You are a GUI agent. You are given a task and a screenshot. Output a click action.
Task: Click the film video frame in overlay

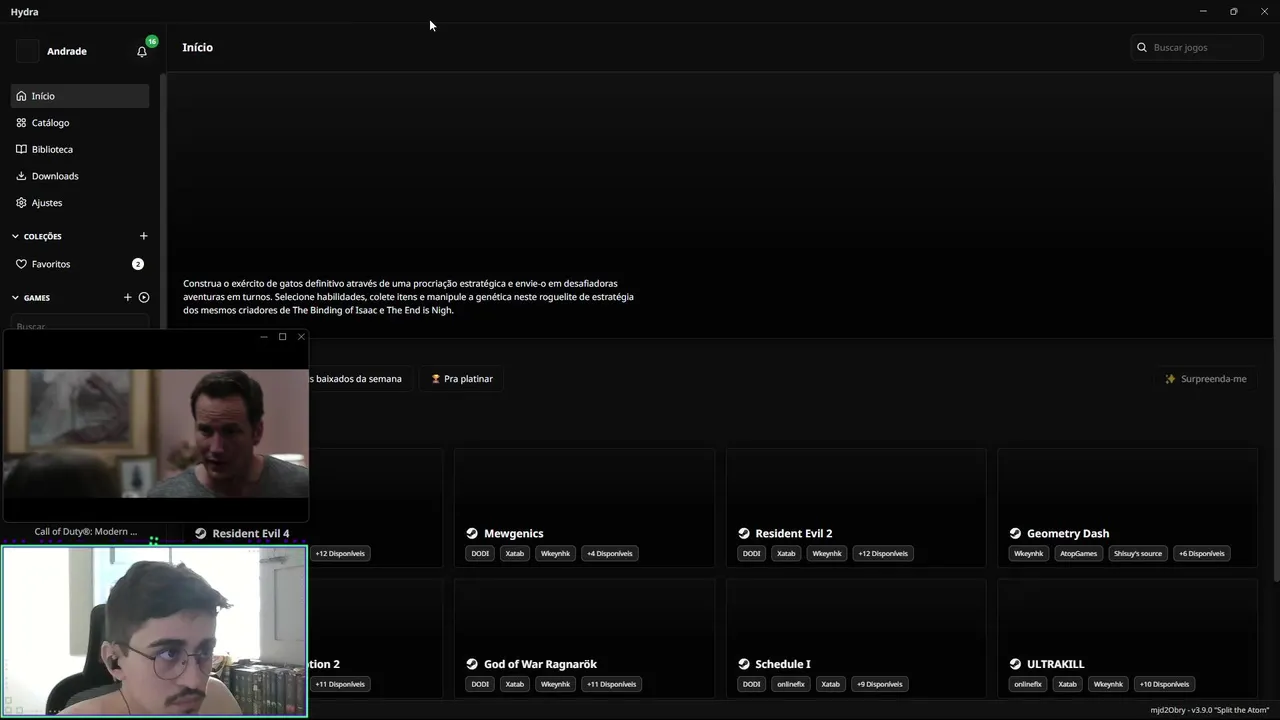click(156, 434)
